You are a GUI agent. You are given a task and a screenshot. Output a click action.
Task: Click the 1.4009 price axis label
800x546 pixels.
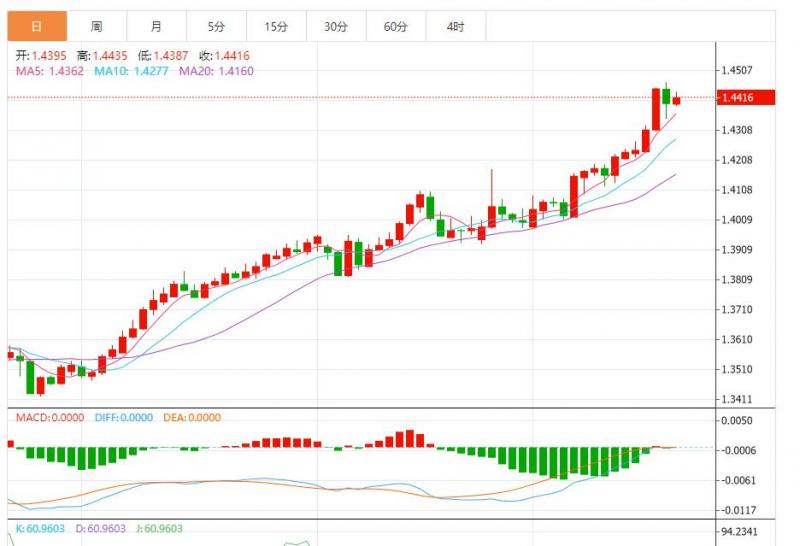(737, 220)
